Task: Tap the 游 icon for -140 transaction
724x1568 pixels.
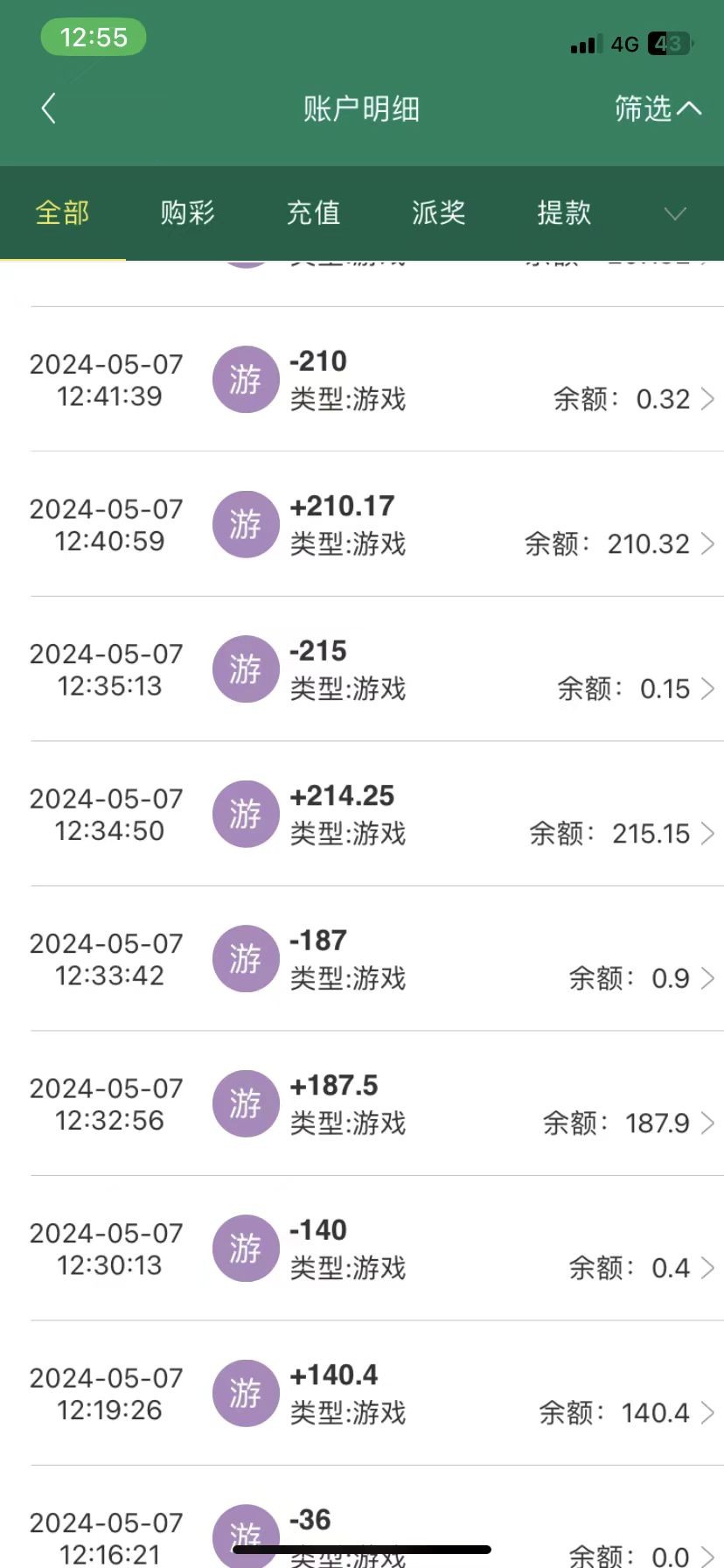Action: point(246,1249)
